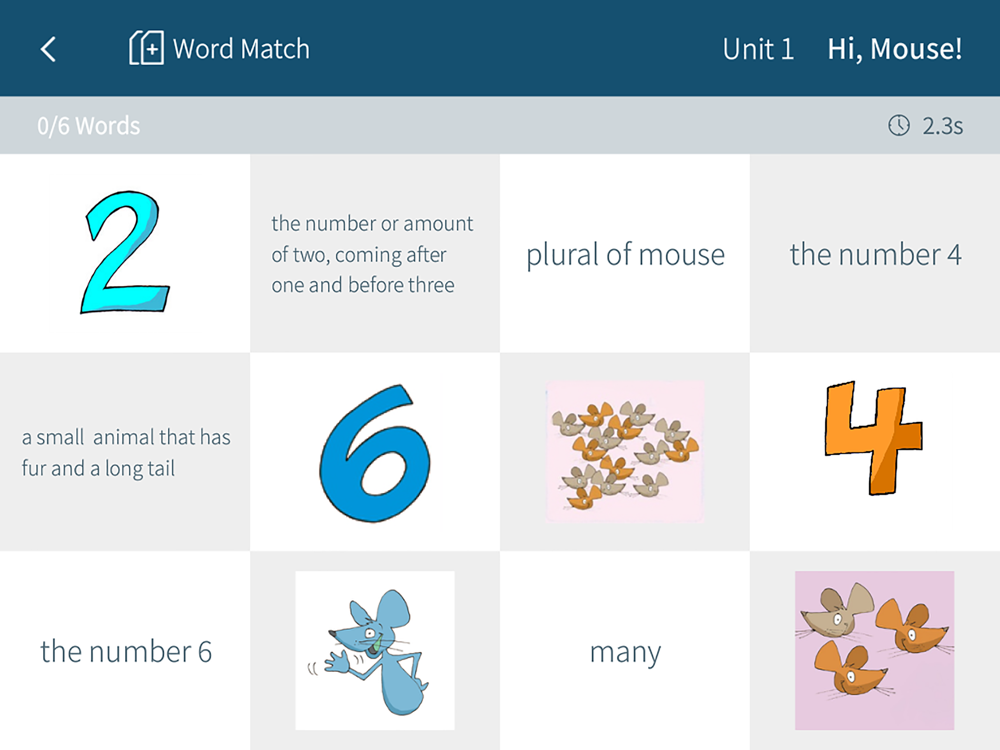The height and width of the screenshot is (750, 1000).
Task: Tap the clock timer icon
Action: pos(899,126)
